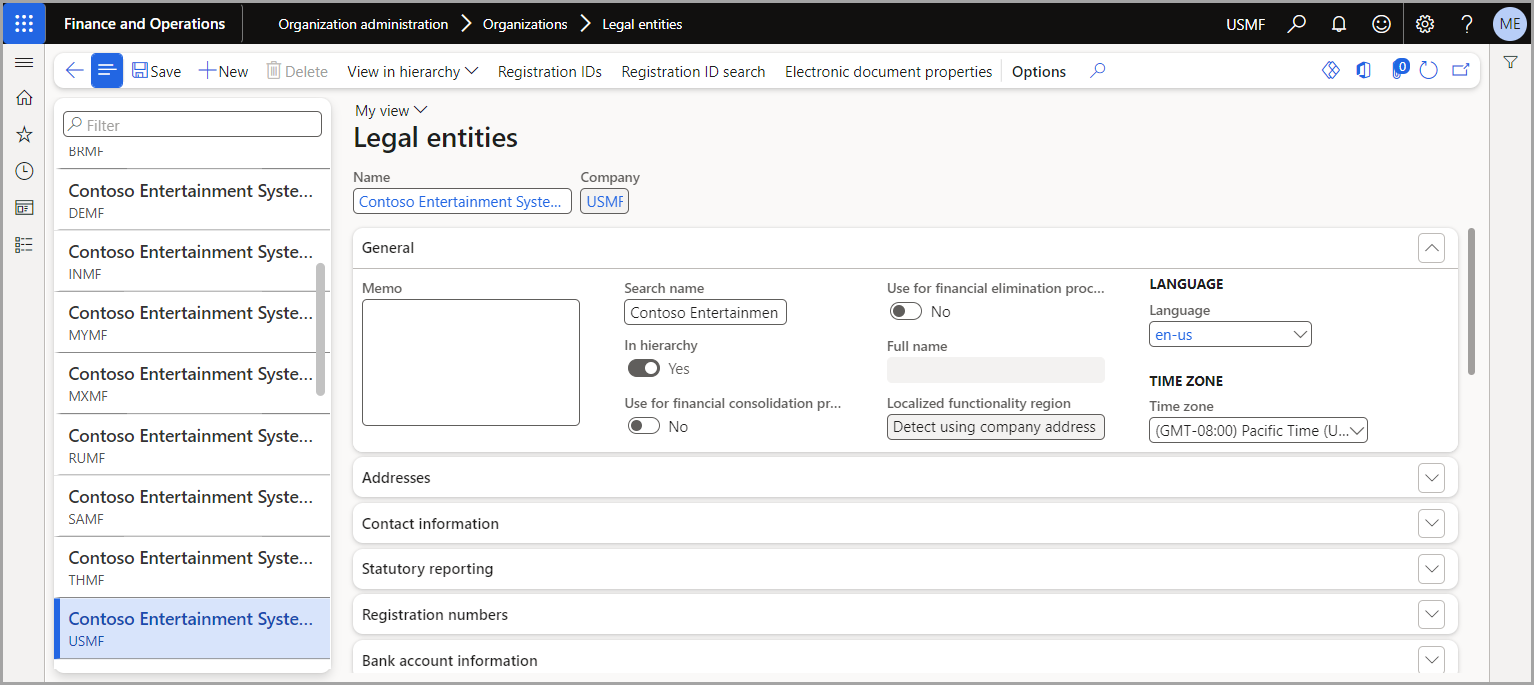1534x685 pixels.
Task: Open the Language en-us dropdown
Action: point(1230,335)
